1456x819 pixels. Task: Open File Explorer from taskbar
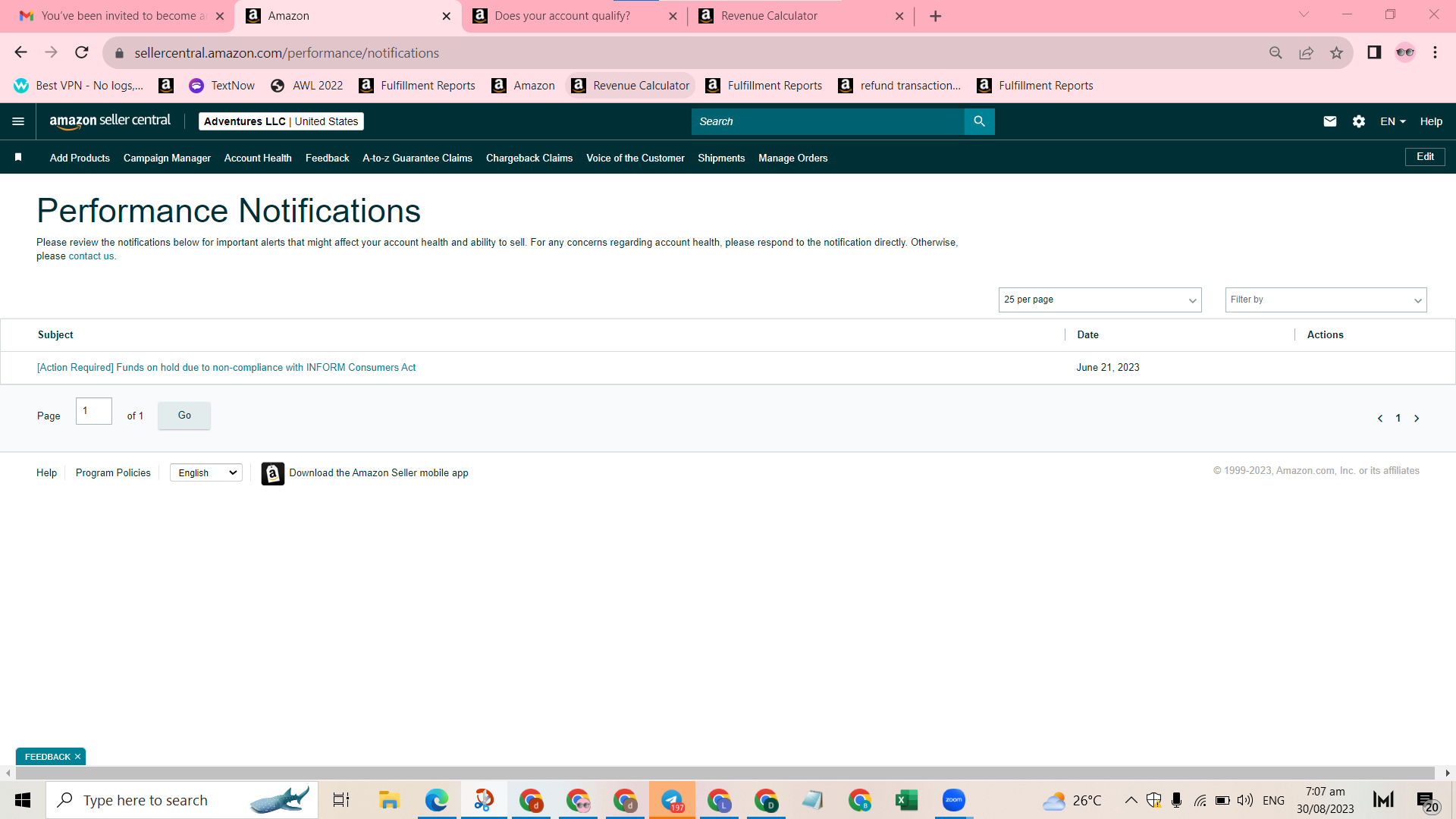click(389, 800)
